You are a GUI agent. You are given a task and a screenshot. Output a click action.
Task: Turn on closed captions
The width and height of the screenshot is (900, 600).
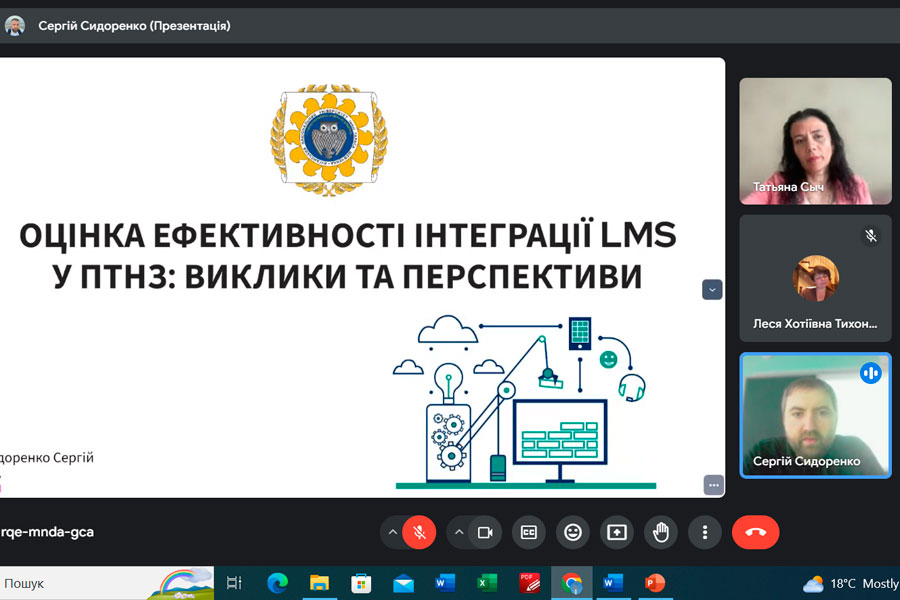point(529,532)
